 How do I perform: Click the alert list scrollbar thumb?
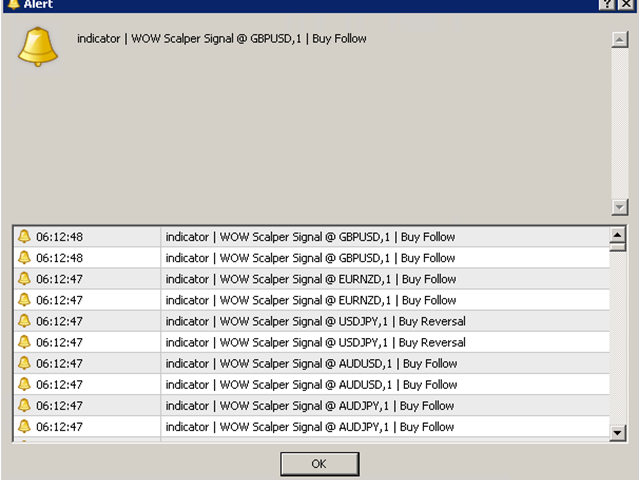point(618,247)
